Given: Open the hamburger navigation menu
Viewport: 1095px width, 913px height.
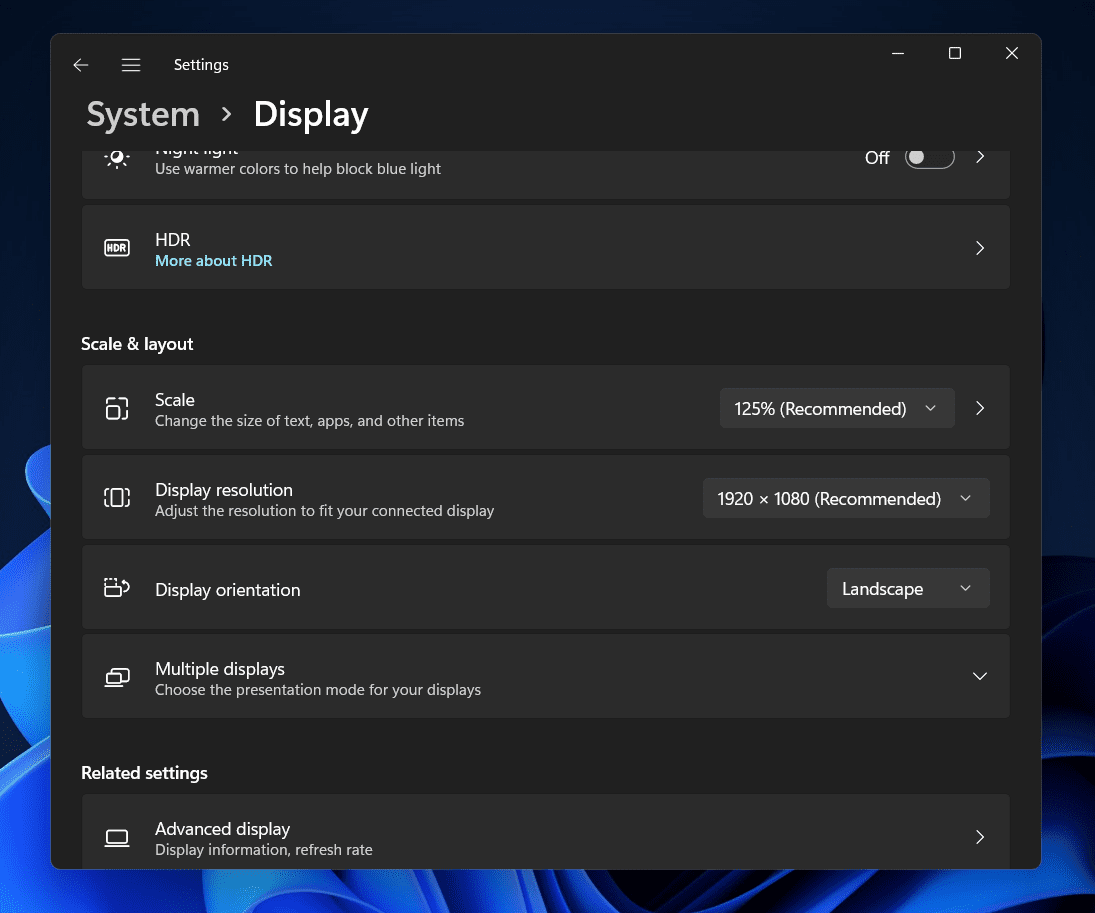Looking at the screenshot, I should 131,65.
